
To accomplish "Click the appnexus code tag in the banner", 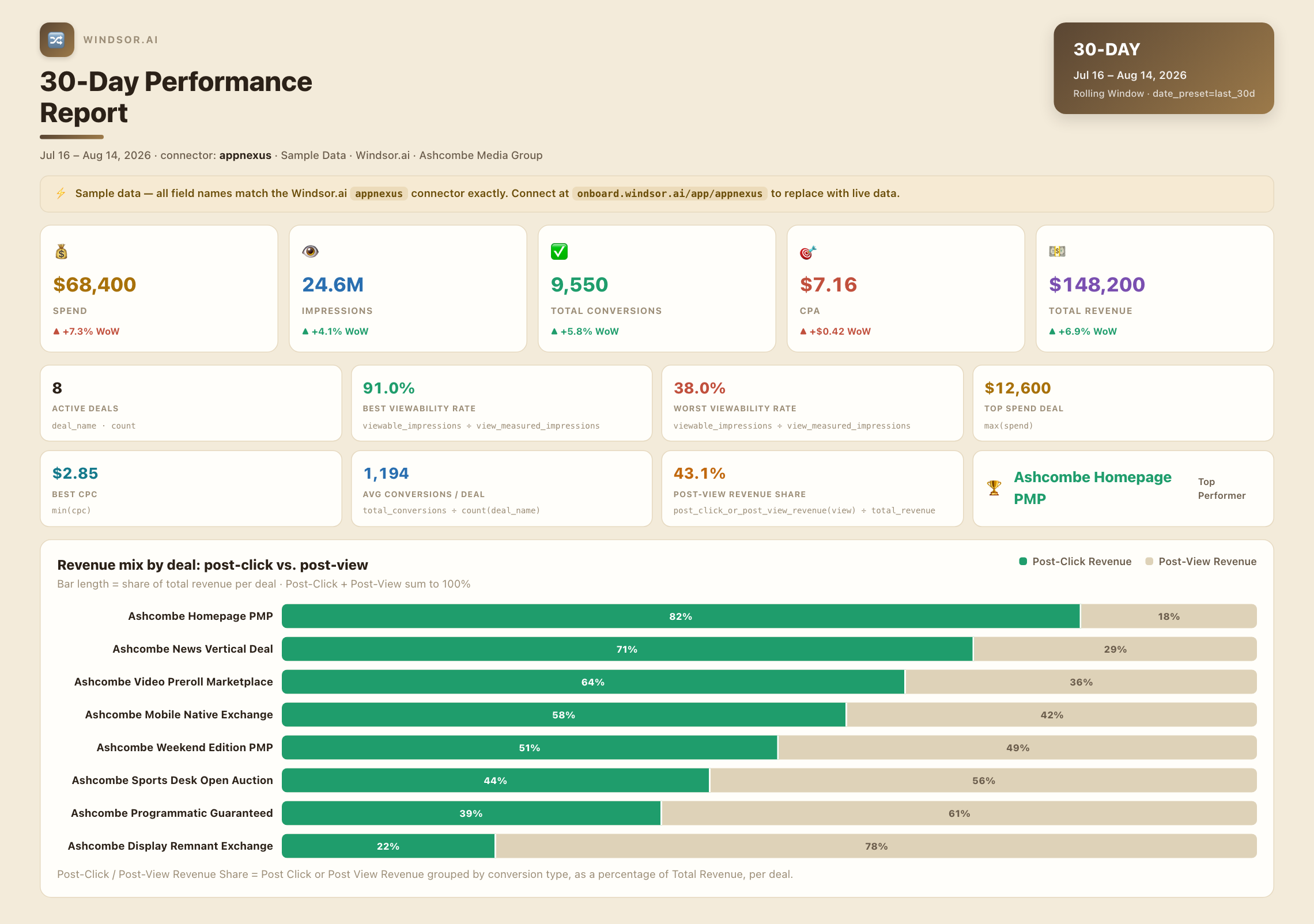I will [379, 194].
